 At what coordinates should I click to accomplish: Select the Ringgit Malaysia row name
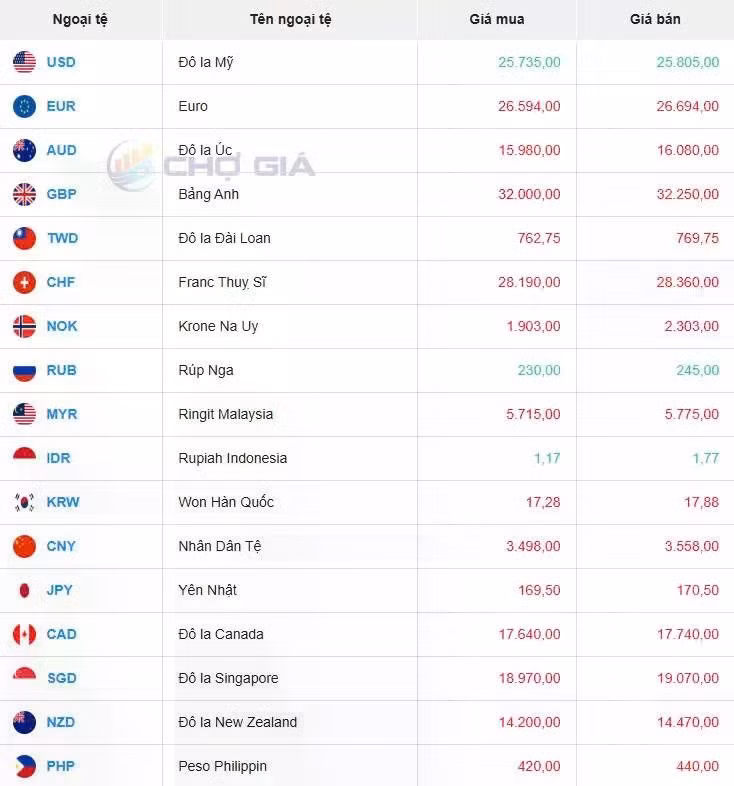point(225,414)
